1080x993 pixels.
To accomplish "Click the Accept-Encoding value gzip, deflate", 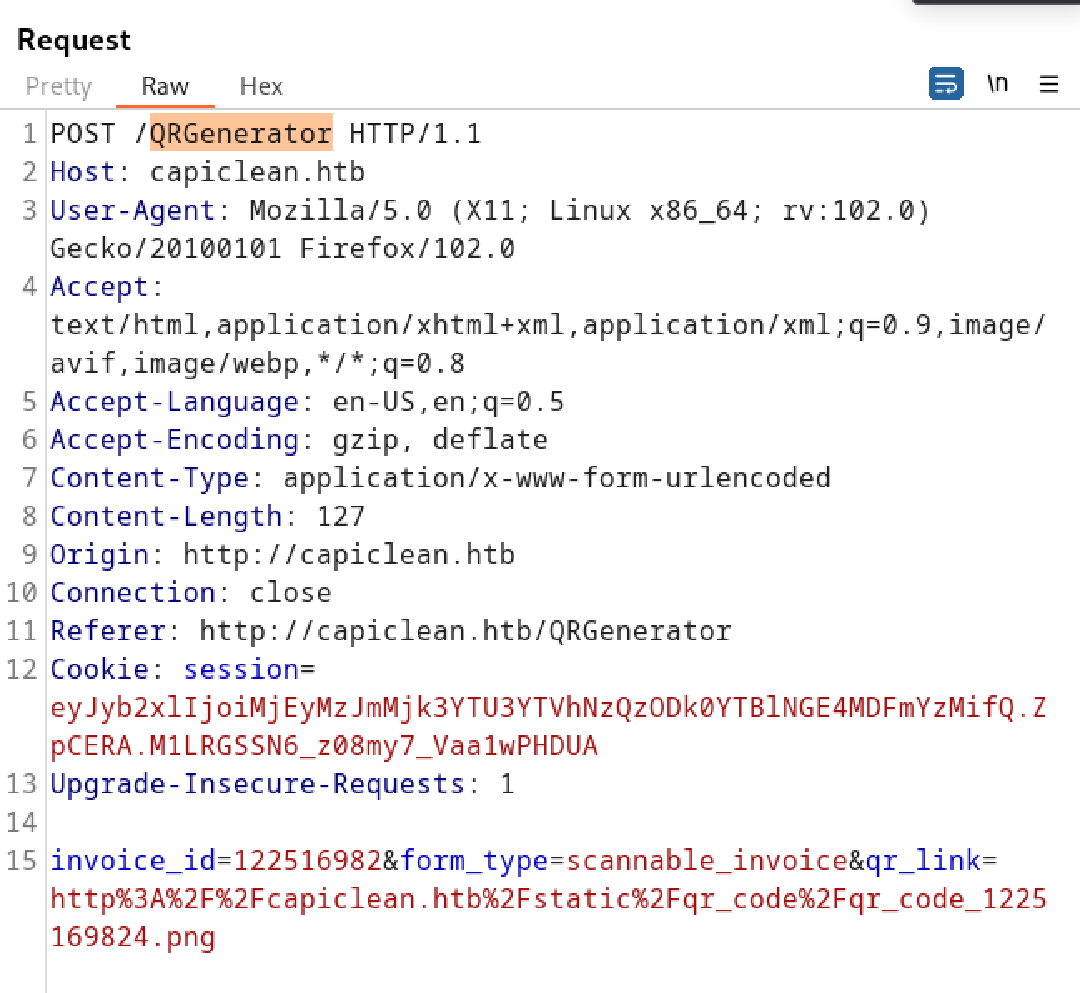I will point(439,440).
